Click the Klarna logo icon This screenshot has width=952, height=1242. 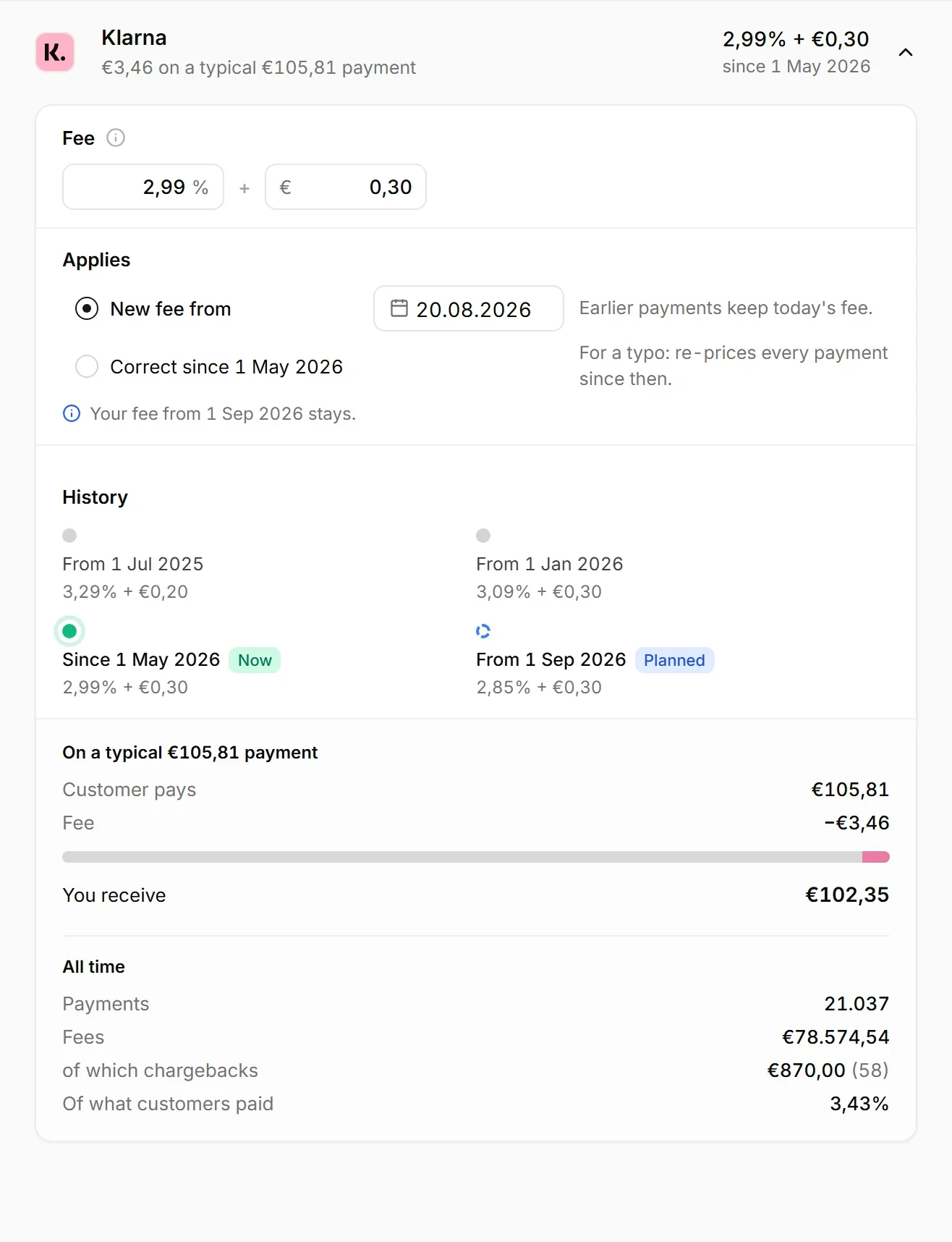point(55,52)
